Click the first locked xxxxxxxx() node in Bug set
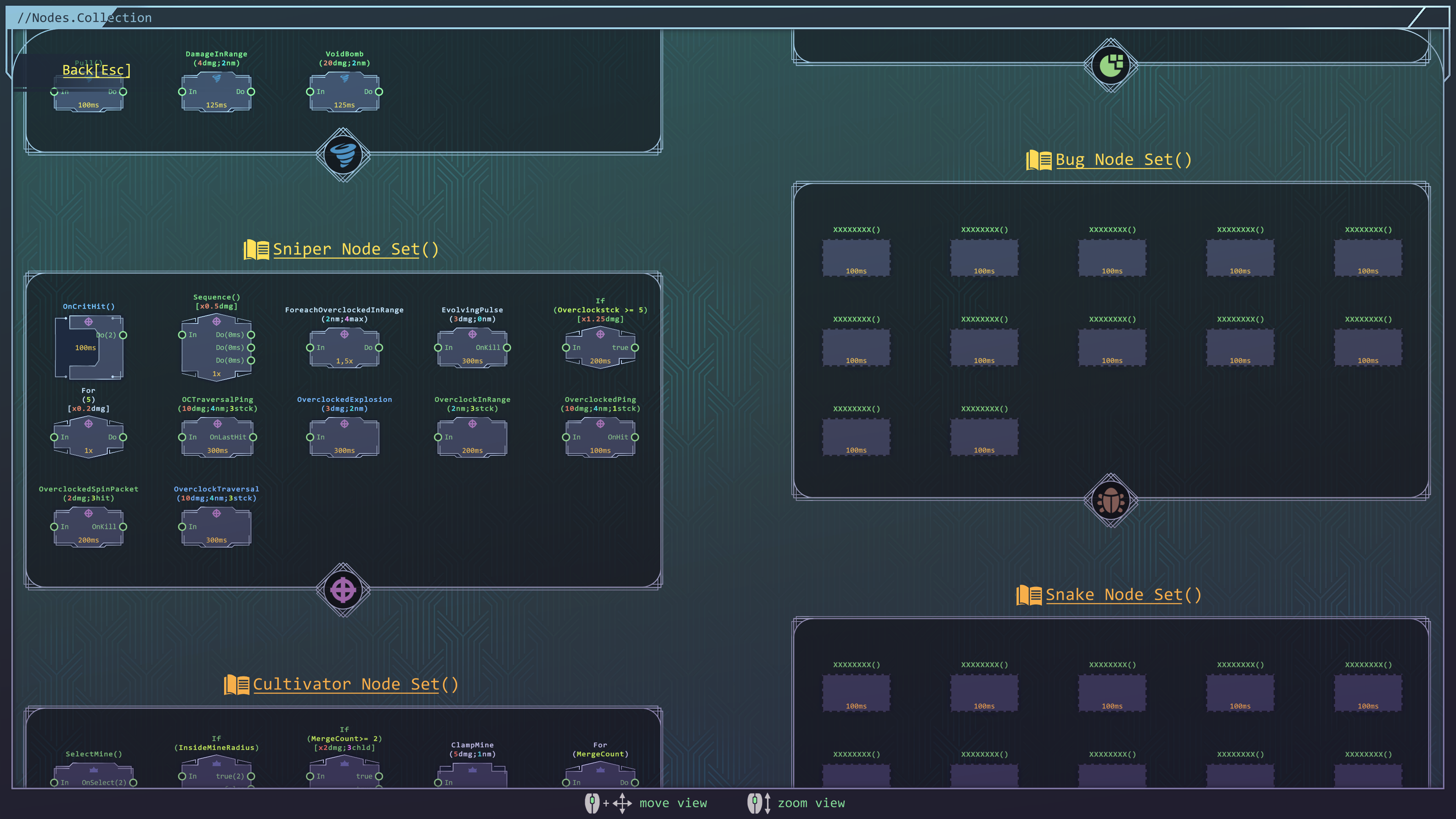The image size is (1456, 819). tap(856, 258)
